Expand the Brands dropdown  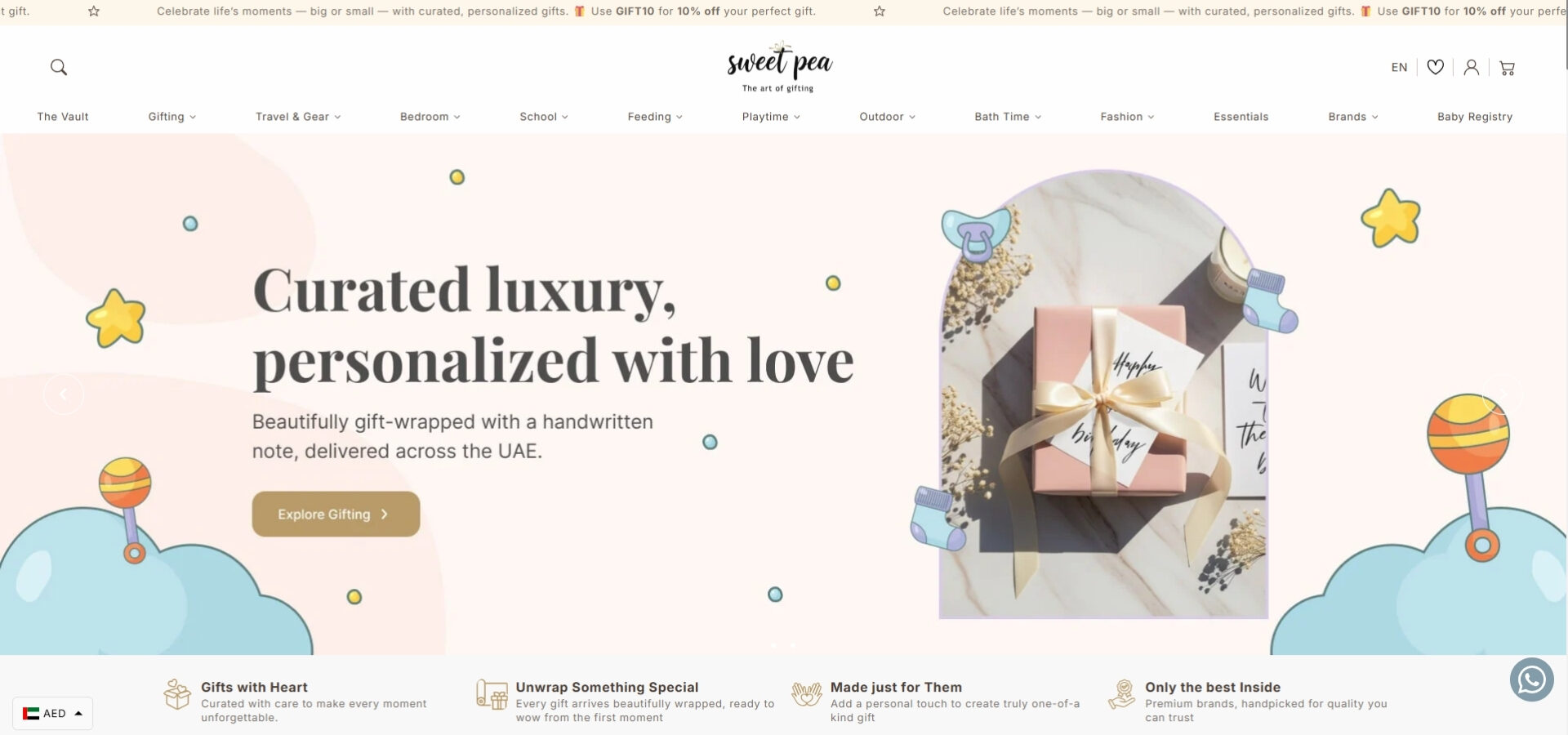point(1352,117)
